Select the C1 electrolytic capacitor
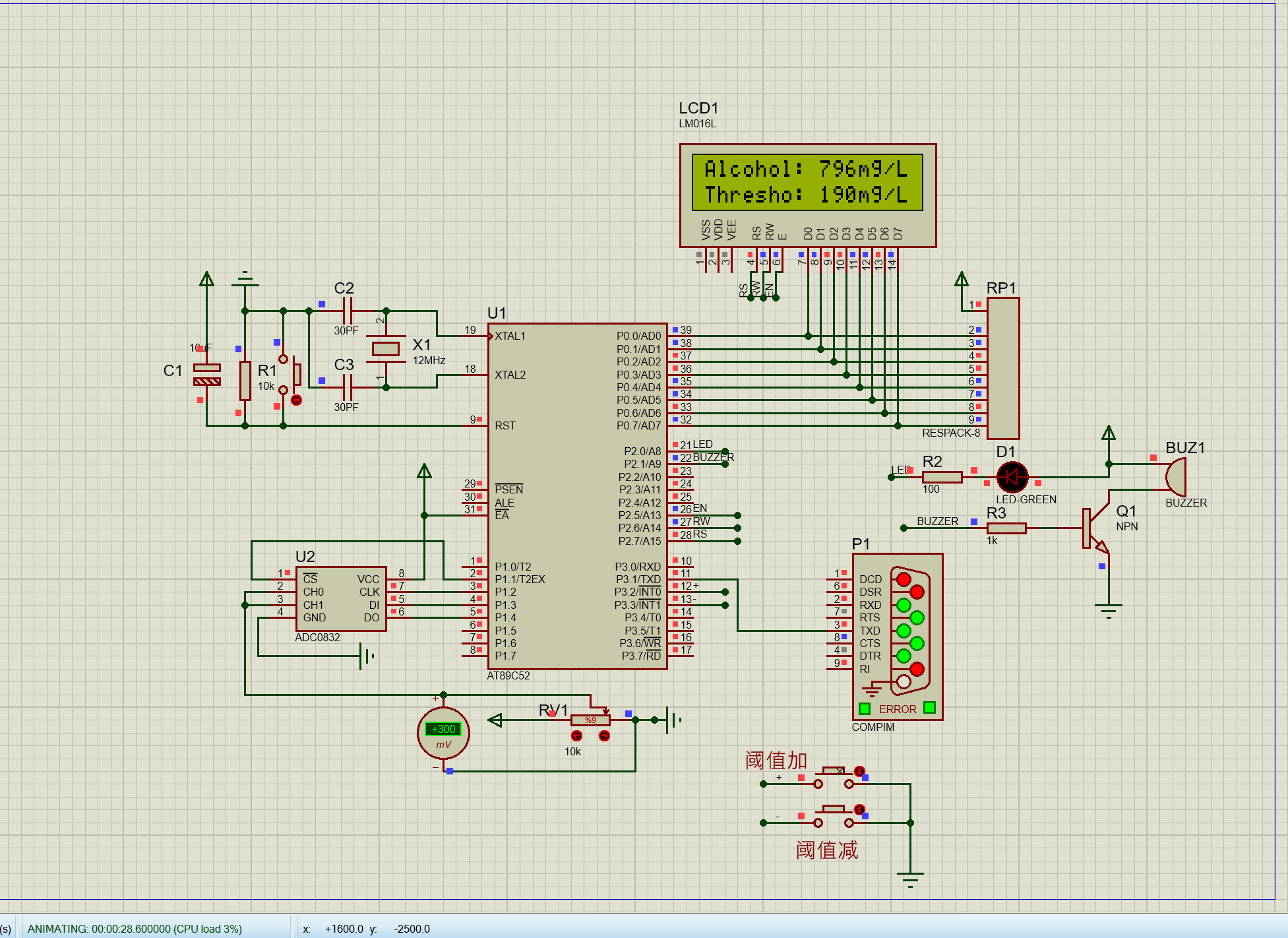 (206, 375)
